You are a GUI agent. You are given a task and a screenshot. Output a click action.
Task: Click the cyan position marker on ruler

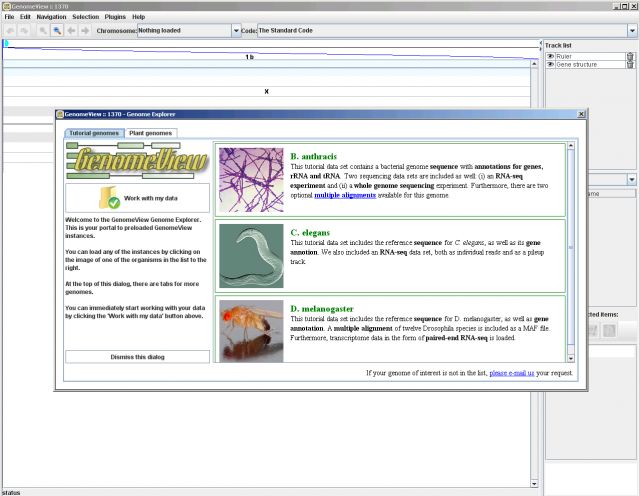[x=6, y=44]
